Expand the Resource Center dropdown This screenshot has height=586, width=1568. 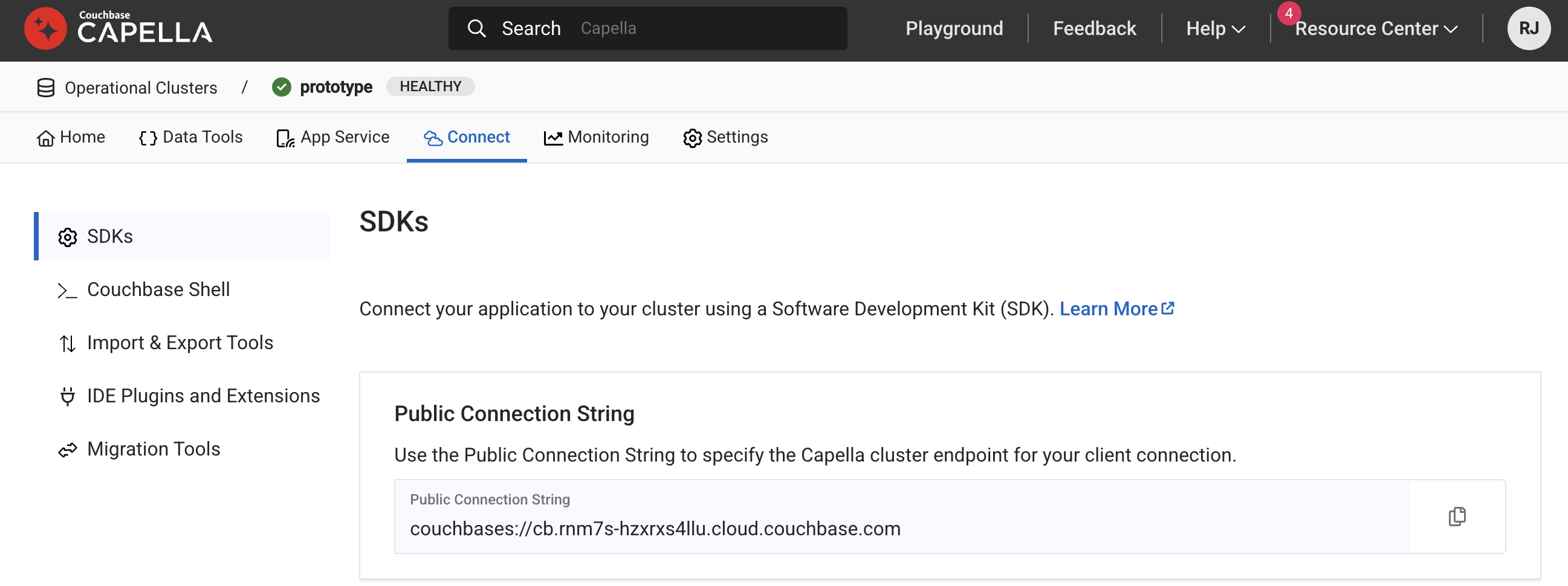1376,28
